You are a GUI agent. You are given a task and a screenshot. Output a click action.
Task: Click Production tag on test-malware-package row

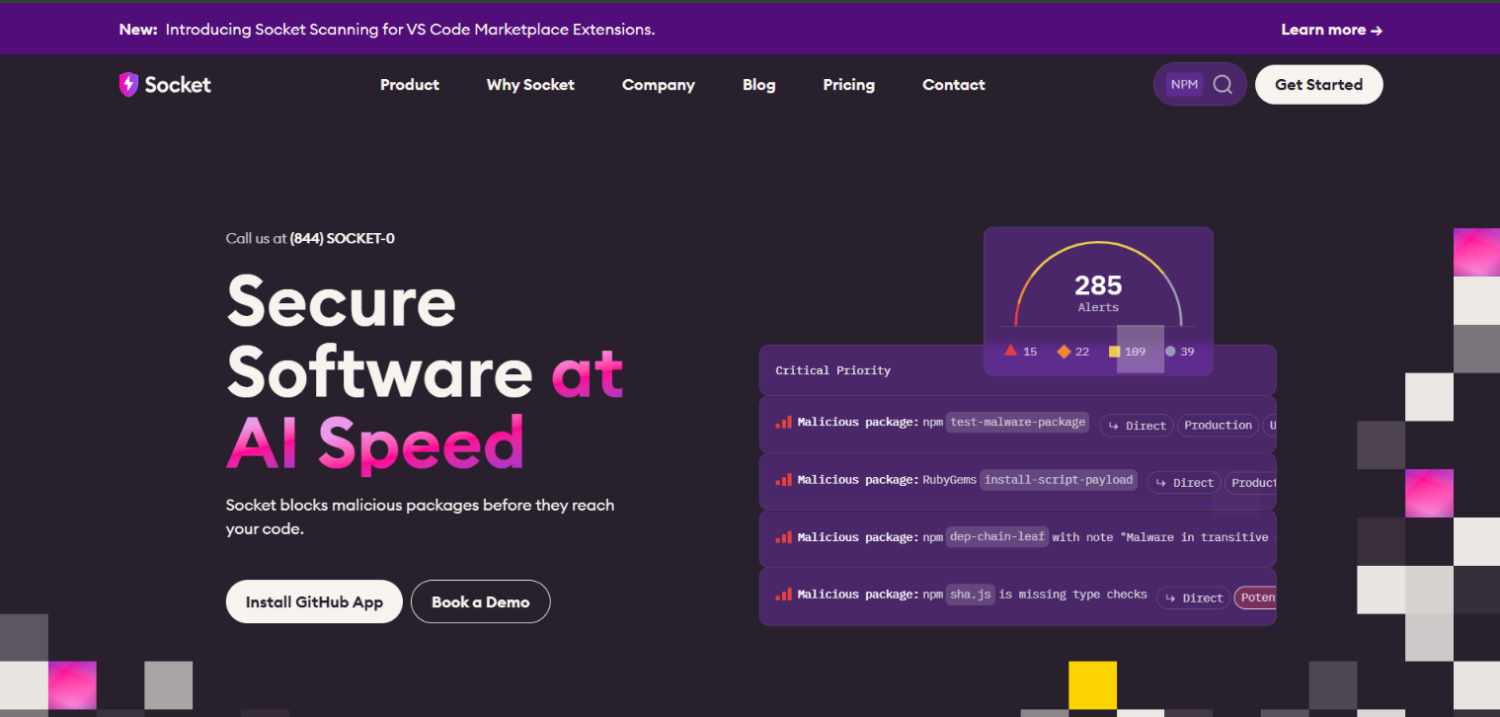(1218, 425)
